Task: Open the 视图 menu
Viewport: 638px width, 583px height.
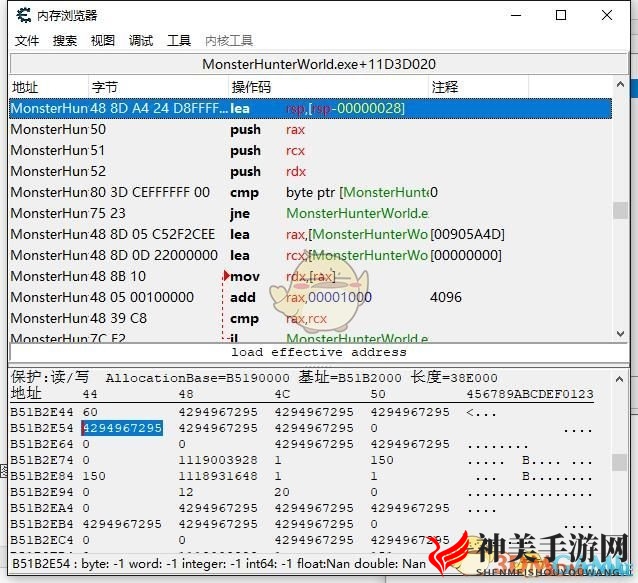Action: [x=103, y=41]
